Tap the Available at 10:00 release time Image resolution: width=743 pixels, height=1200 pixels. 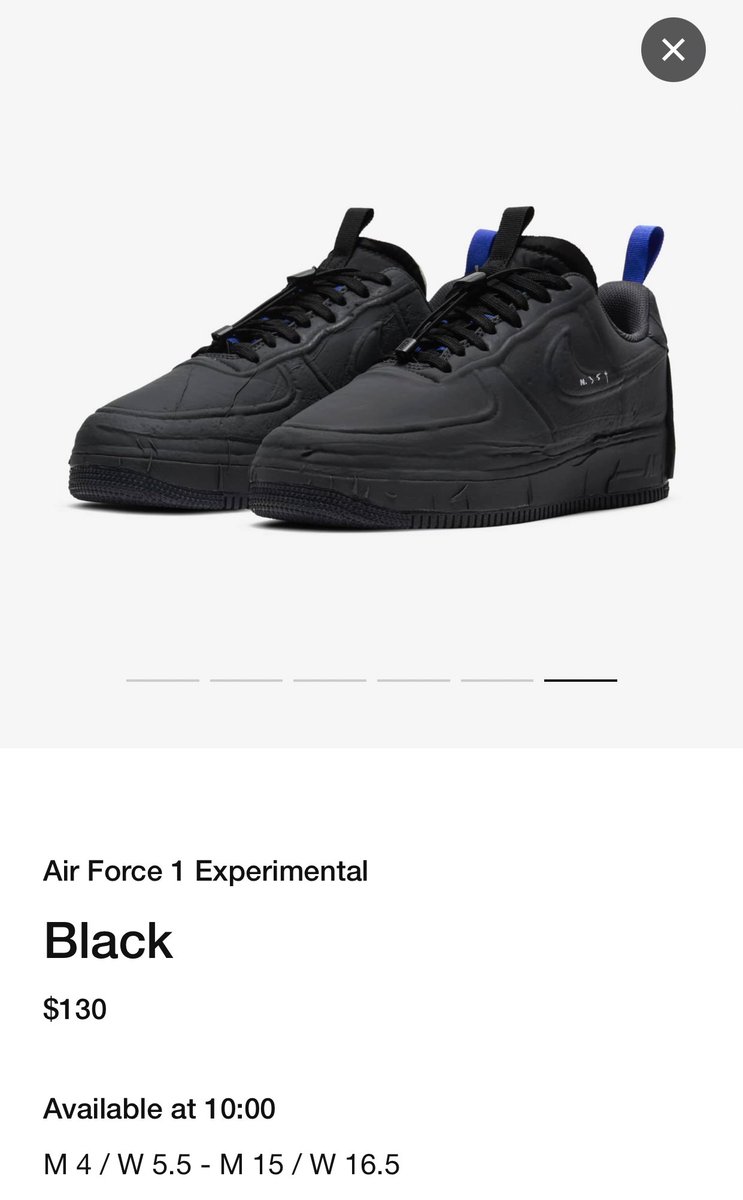click(x=159, y=1108)
